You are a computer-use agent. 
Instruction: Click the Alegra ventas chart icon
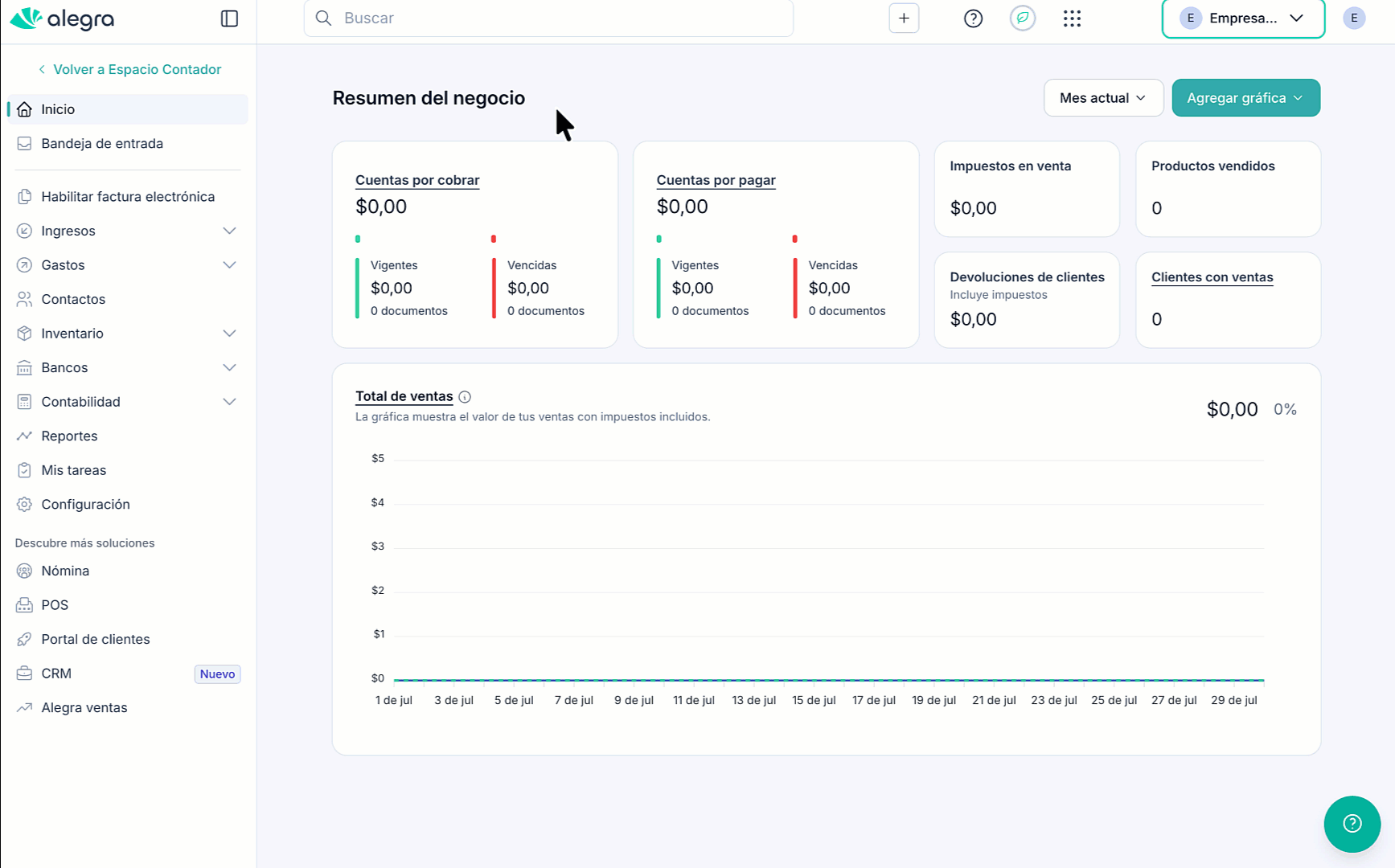point(25,707)
